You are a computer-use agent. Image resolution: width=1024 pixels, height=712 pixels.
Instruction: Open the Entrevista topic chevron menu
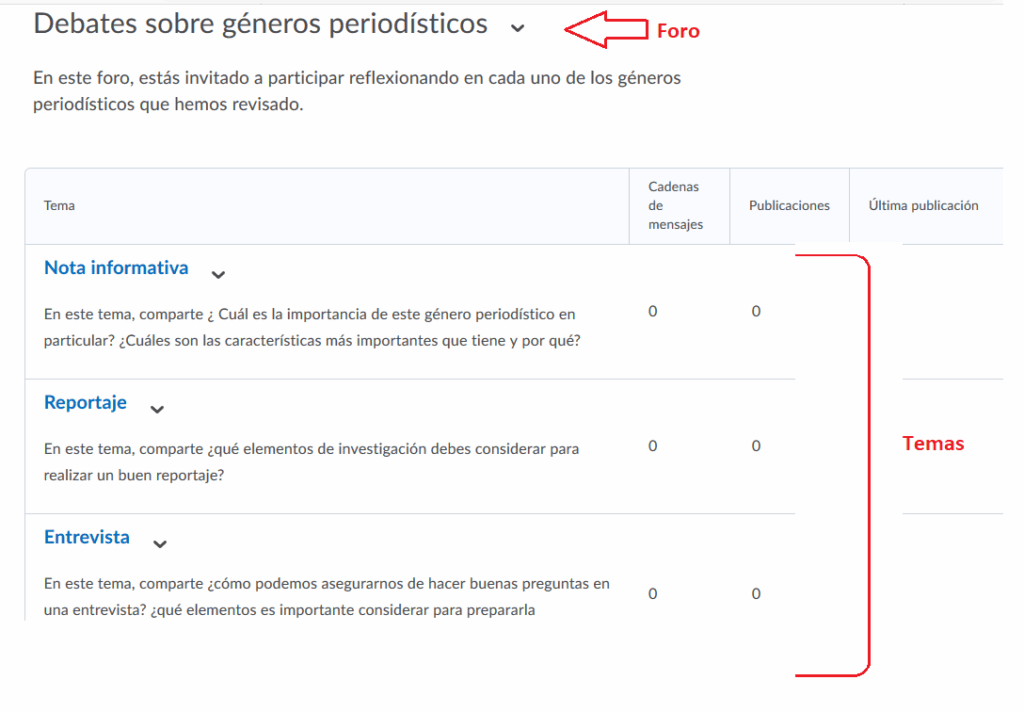pos(160,543)
